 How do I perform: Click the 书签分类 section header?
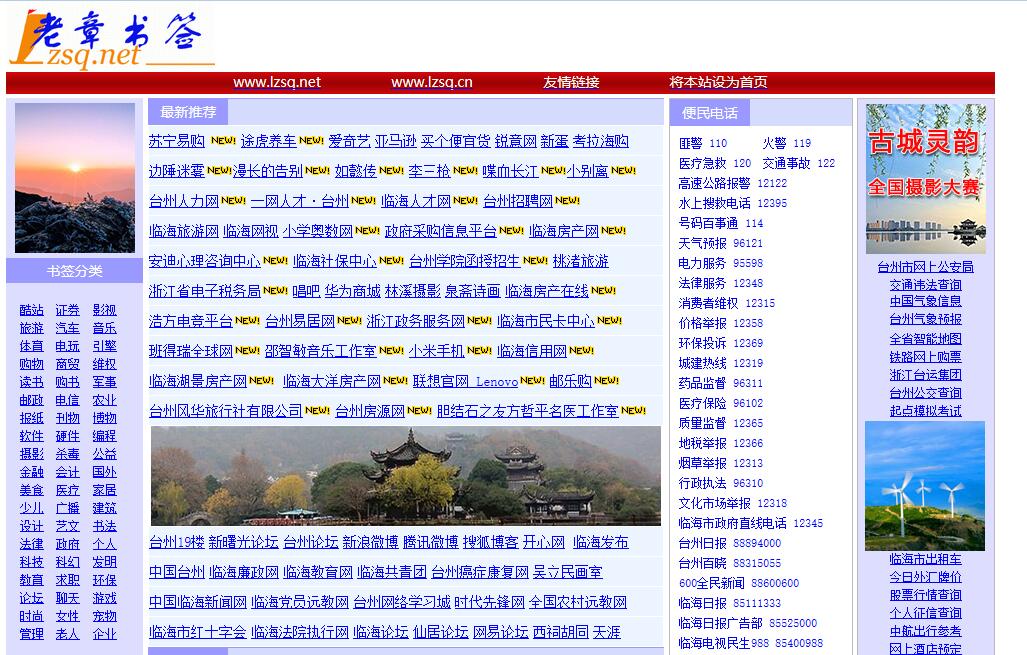(75, 271)
